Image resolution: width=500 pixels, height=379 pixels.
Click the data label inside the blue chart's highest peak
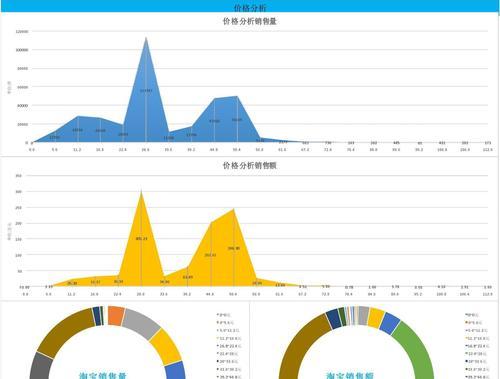(x=146, y=91)
